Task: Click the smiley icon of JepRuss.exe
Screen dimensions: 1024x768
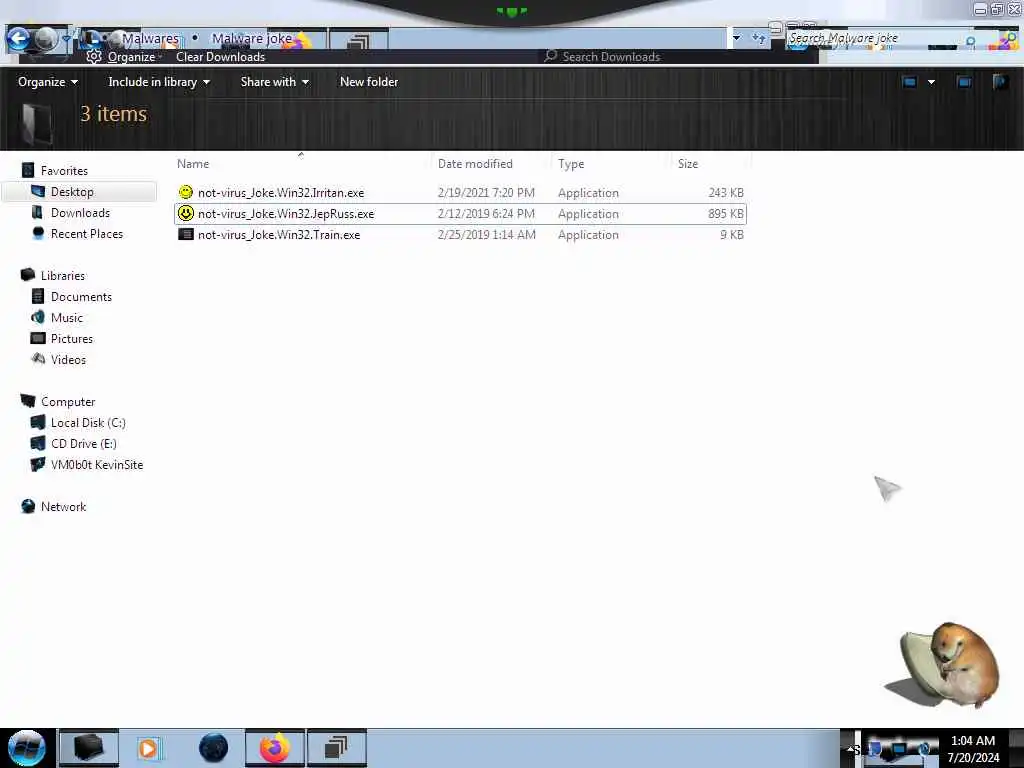Action: coord(186,213)
